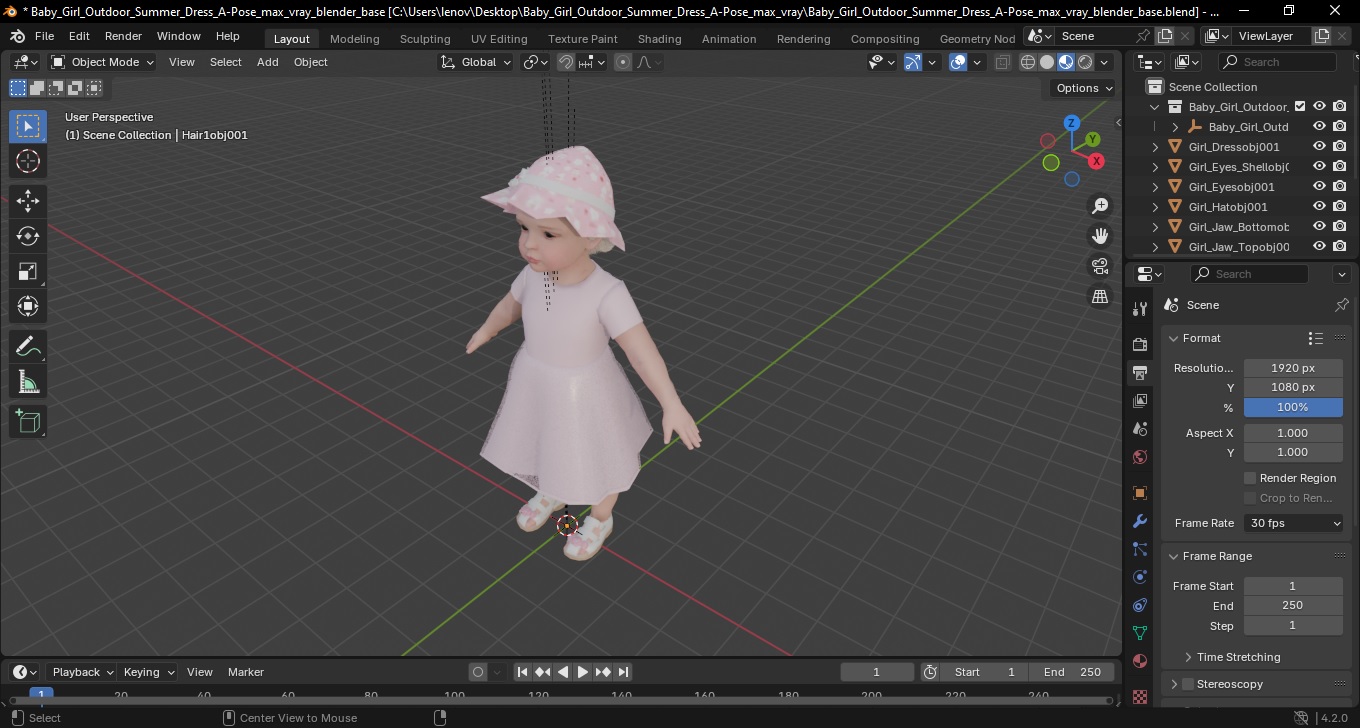Click the pan hand viewport button
This screenshot has height=728, width=1360.
(1100, 236)
